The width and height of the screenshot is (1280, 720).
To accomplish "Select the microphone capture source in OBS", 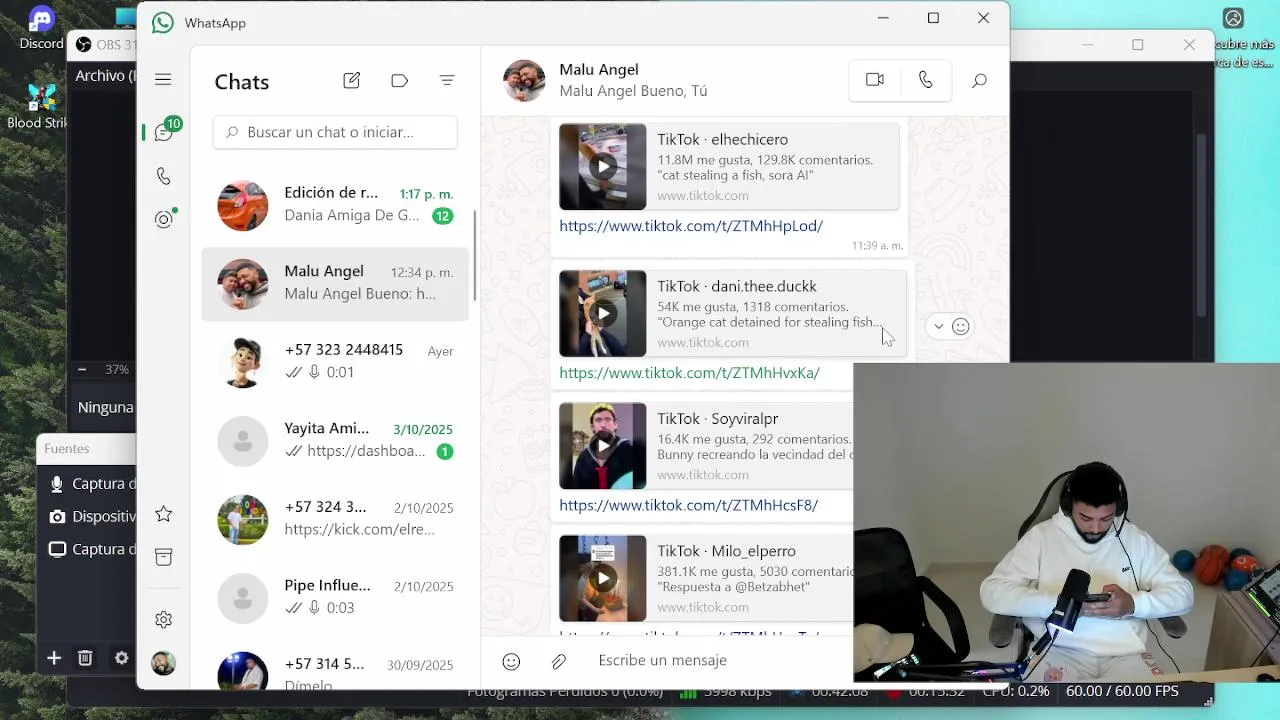I will point(90,484).
